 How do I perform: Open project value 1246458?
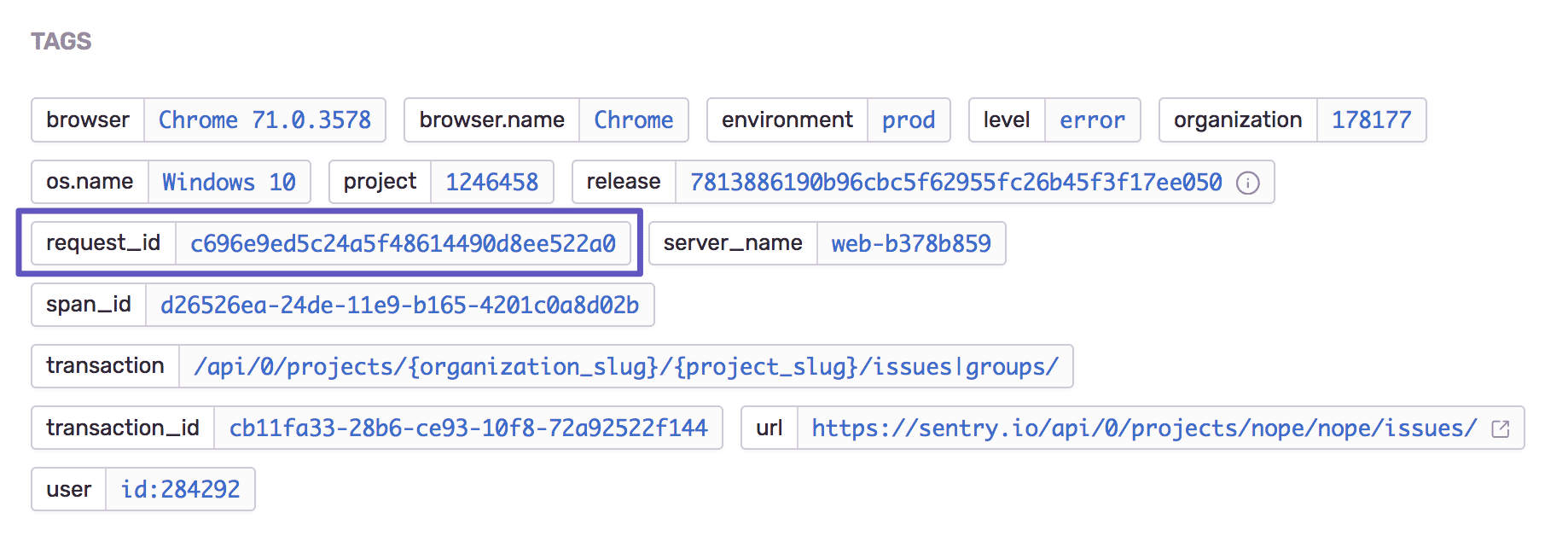pos(491,182)
